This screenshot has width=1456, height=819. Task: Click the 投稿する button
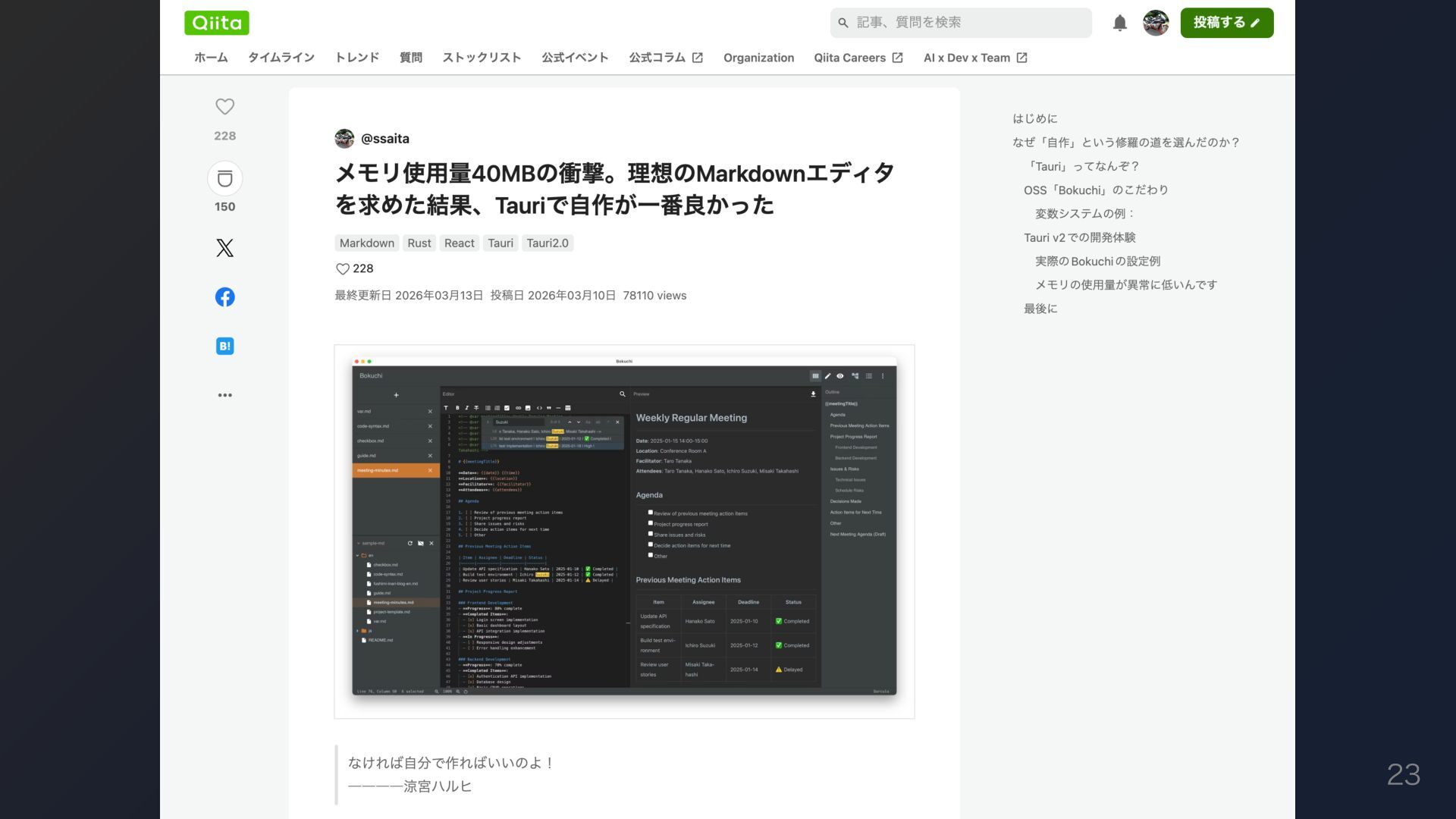pos(1226,23)
